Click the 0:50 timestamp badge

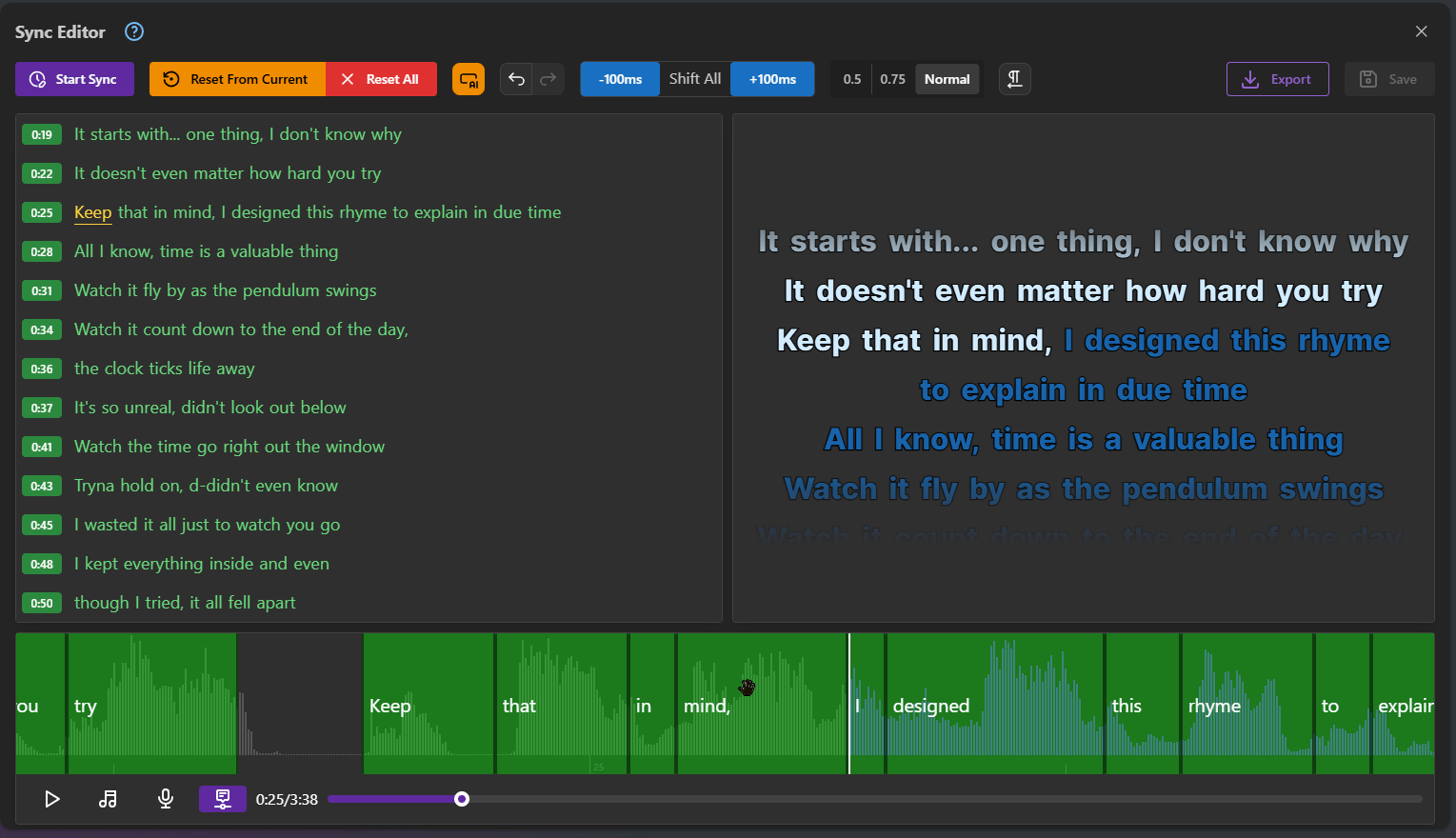pyautogui.click(x=42, y=603)
